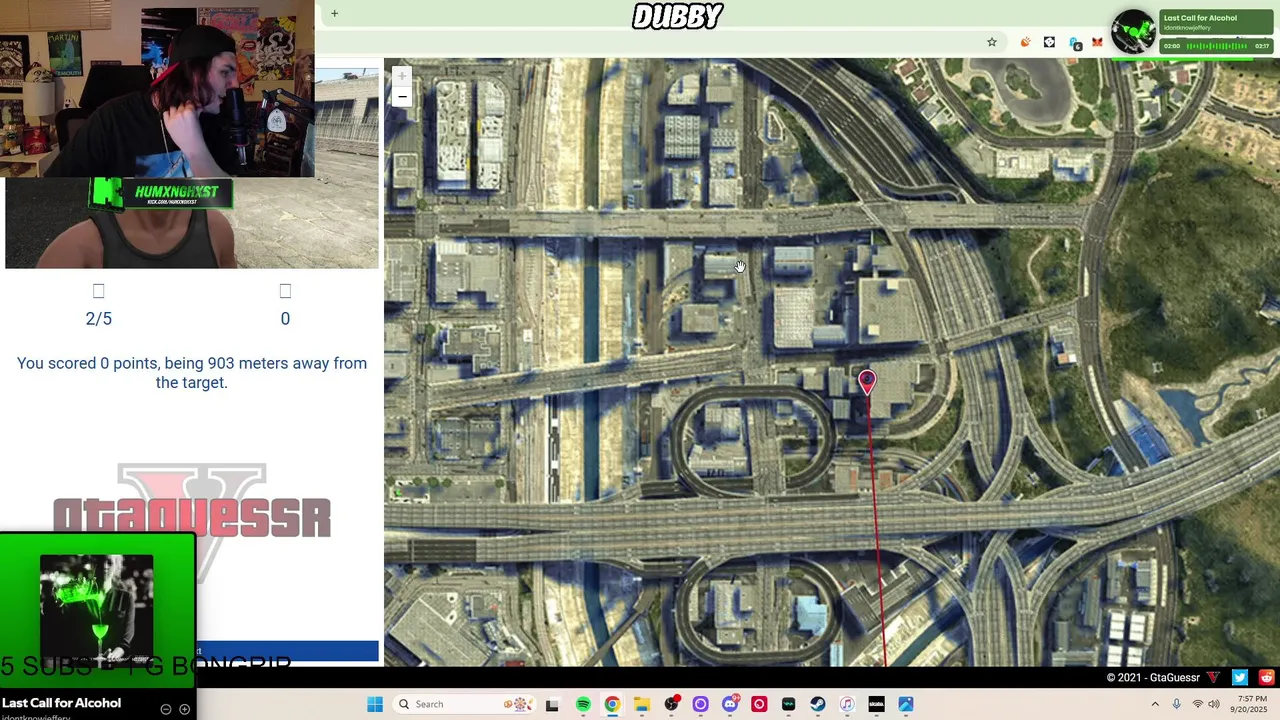
Task: Open a new browser tab with plus
Action: pyautogui.click(x=334, y=13)
